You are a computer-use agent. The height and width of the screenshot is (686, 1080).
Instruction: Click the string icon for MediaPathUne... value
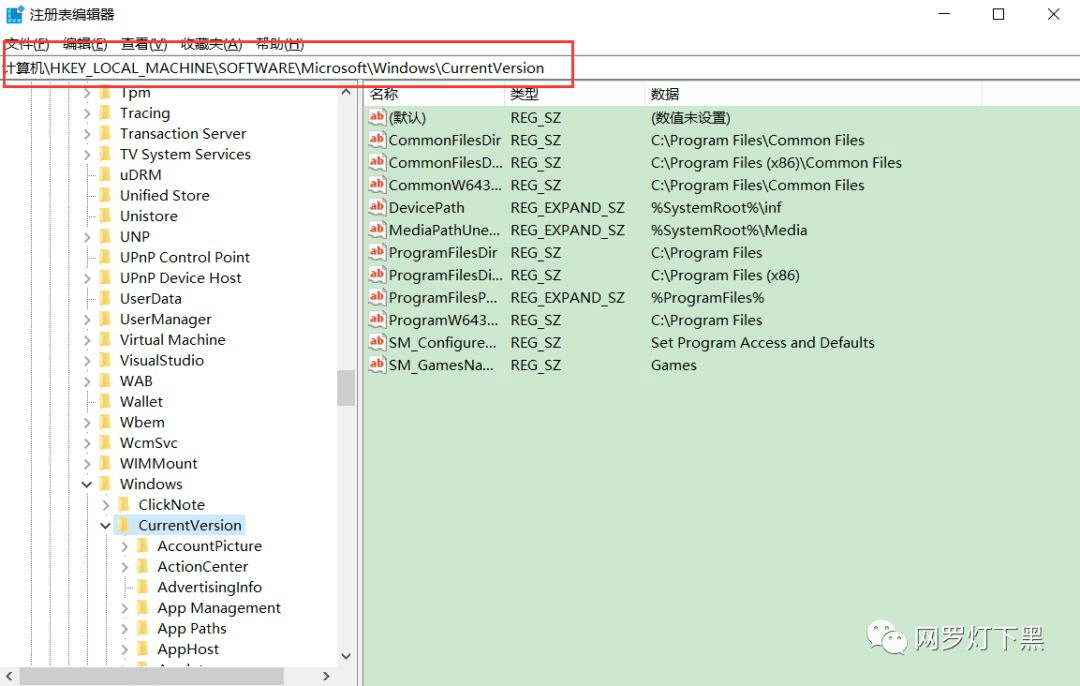(x=377, y=230)
